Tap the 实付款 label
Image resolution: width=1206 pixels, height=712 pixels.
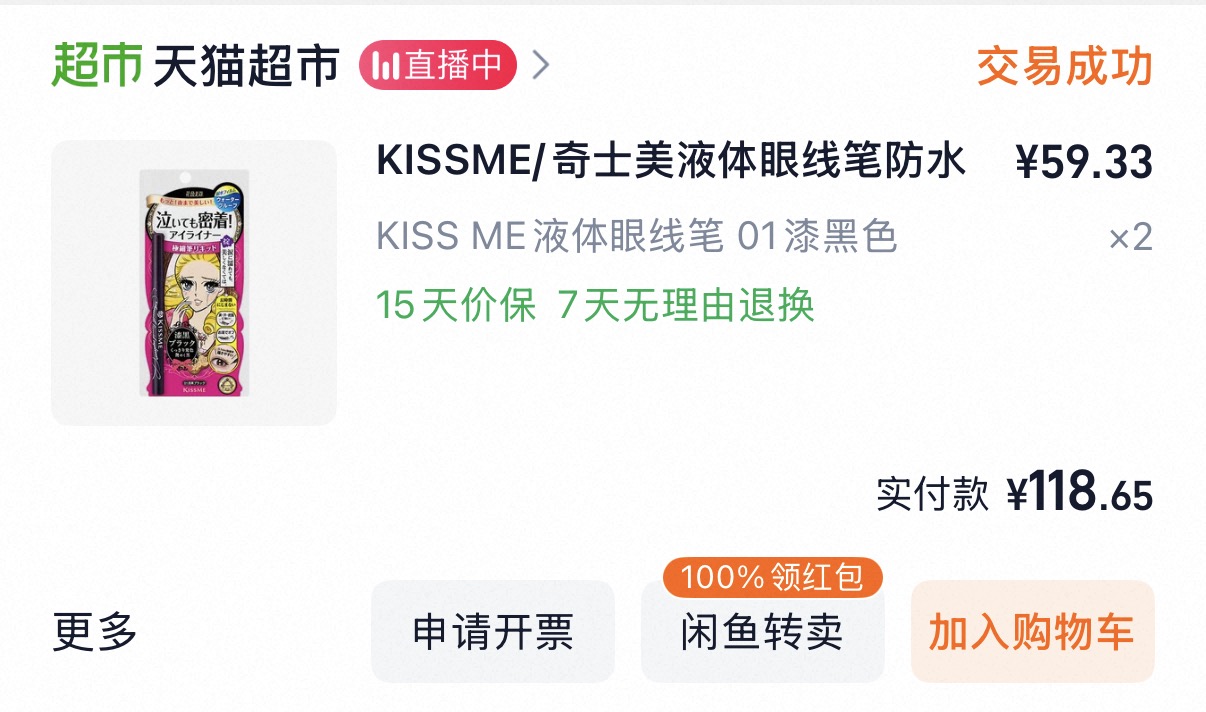[932, 494]
